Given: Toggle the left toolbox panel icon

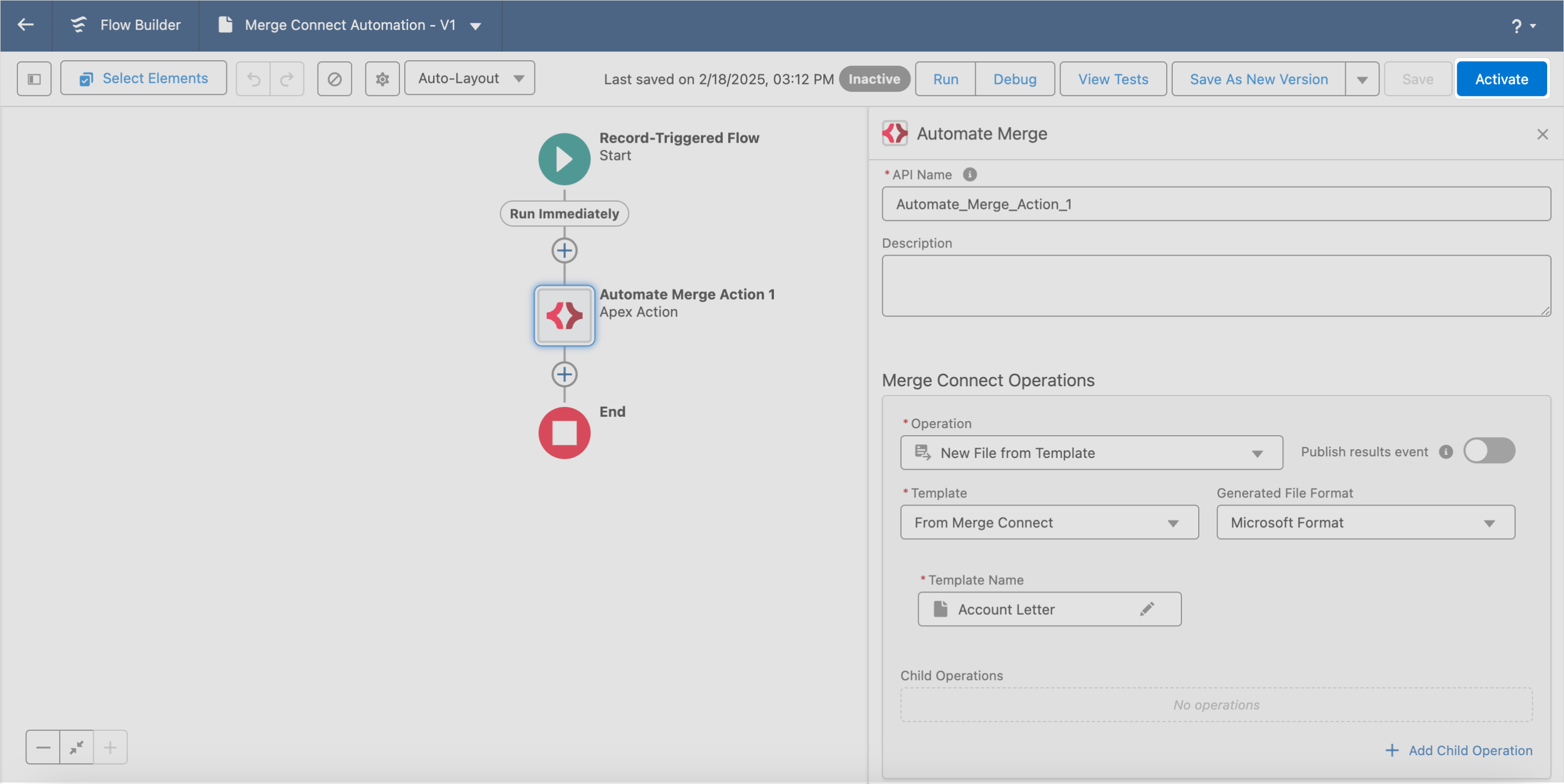Looking at the screenshot, I should click(x=34, y=79).
